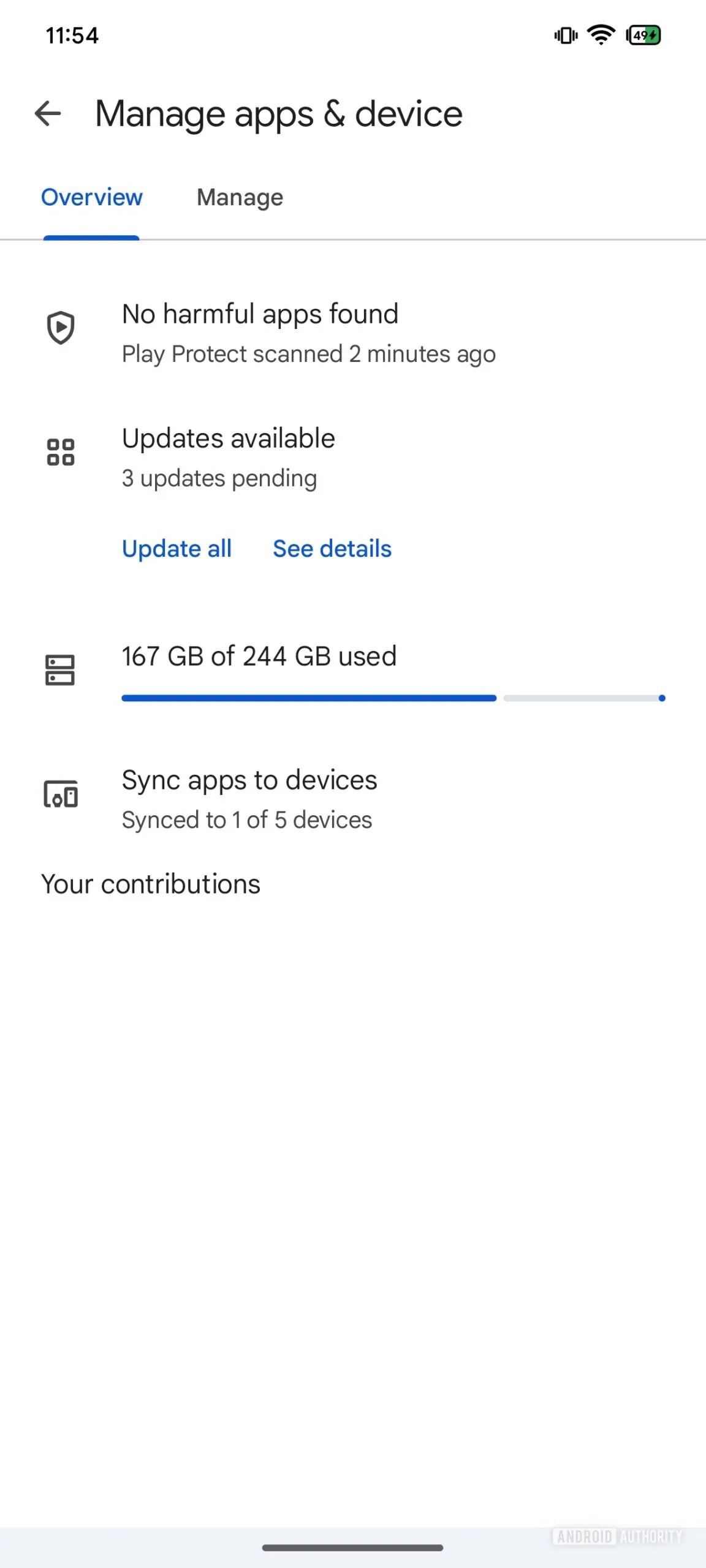Open No harmful apps found entry
706x1568 pixels.
[x=353, y=333]
